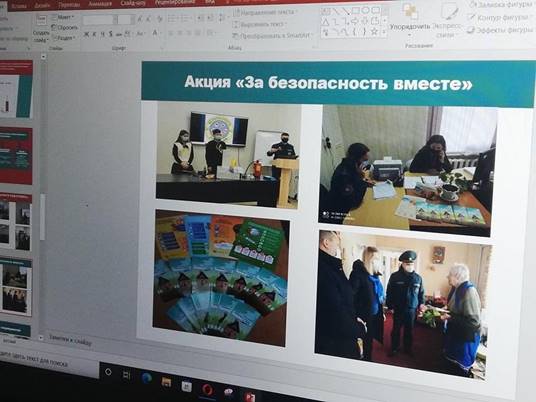Switch to the Анимация ribbon tab

[100, 4]
